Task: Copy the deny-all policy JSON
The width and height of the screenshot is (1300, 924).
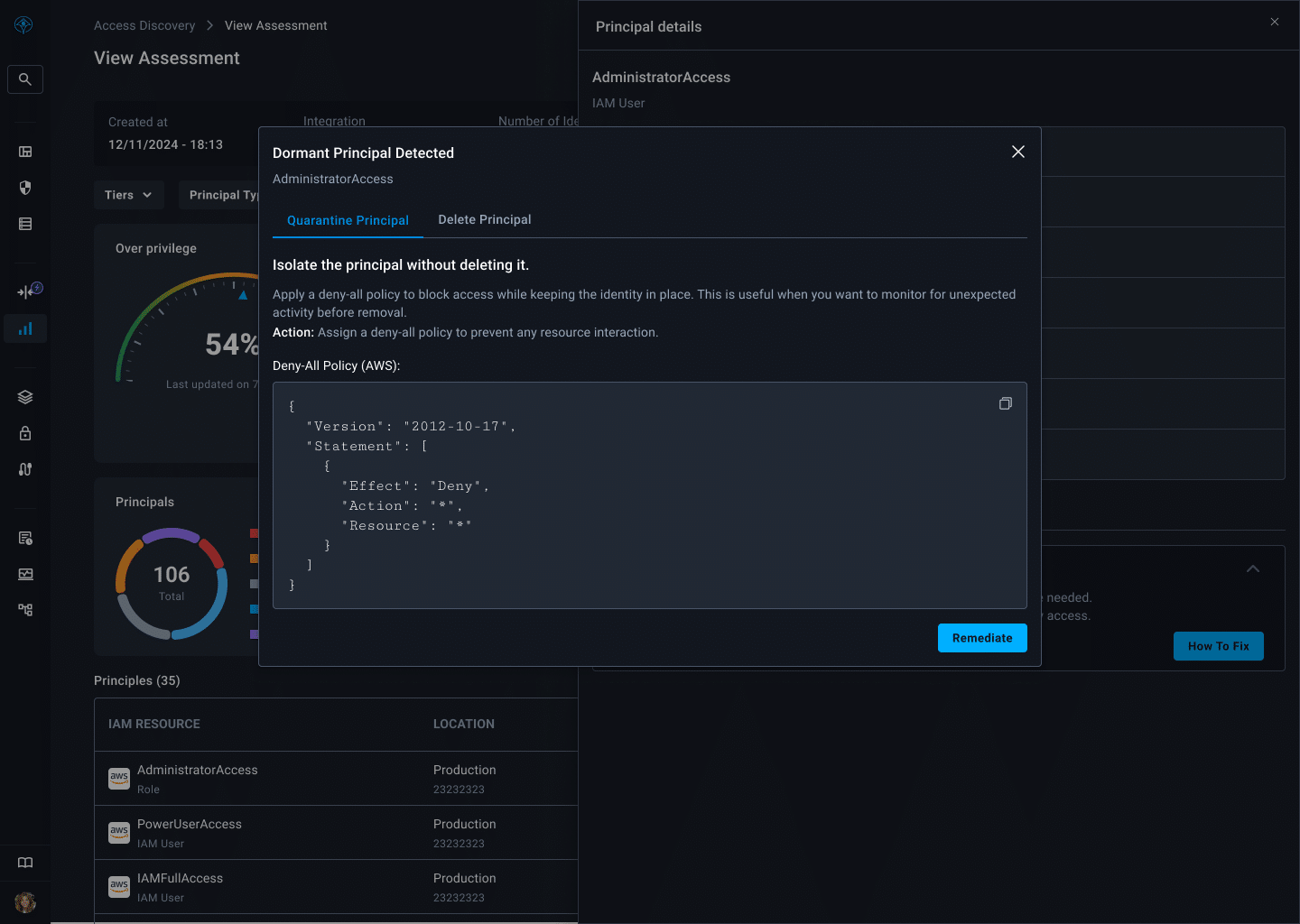Action: (1006, 403)
